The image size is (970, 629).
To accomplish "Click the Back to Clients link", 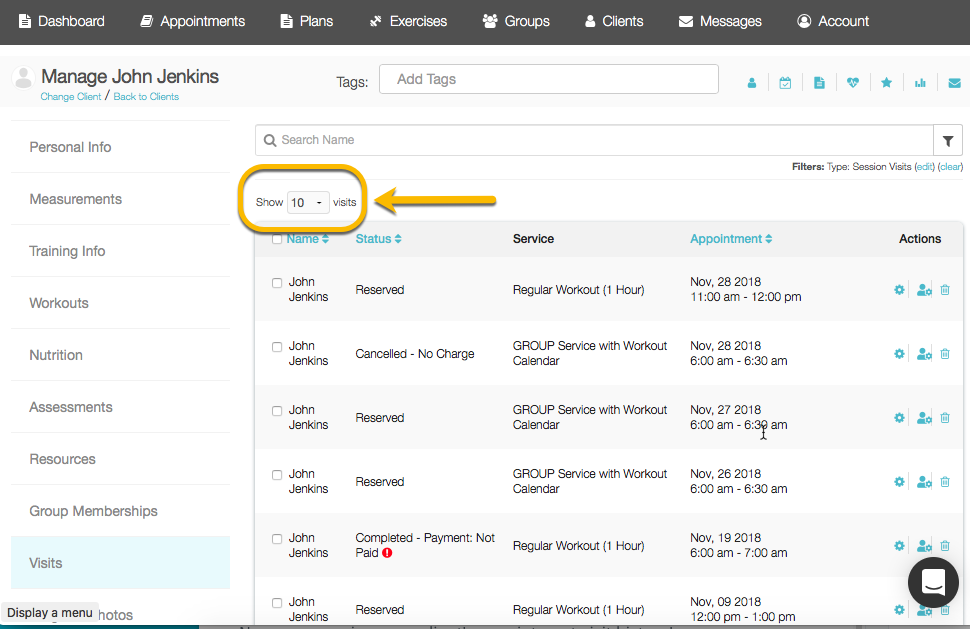I will [x=146, y=96].
